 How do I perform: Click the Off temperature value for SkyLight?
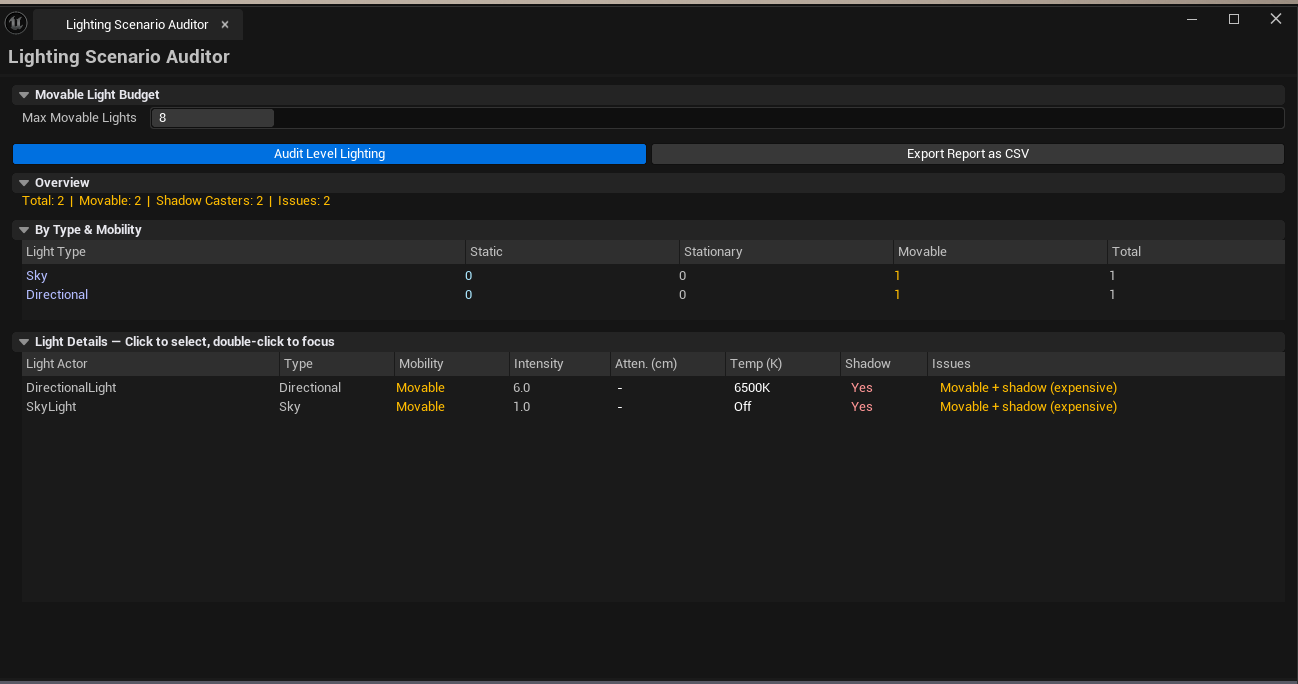coord(743,407)
